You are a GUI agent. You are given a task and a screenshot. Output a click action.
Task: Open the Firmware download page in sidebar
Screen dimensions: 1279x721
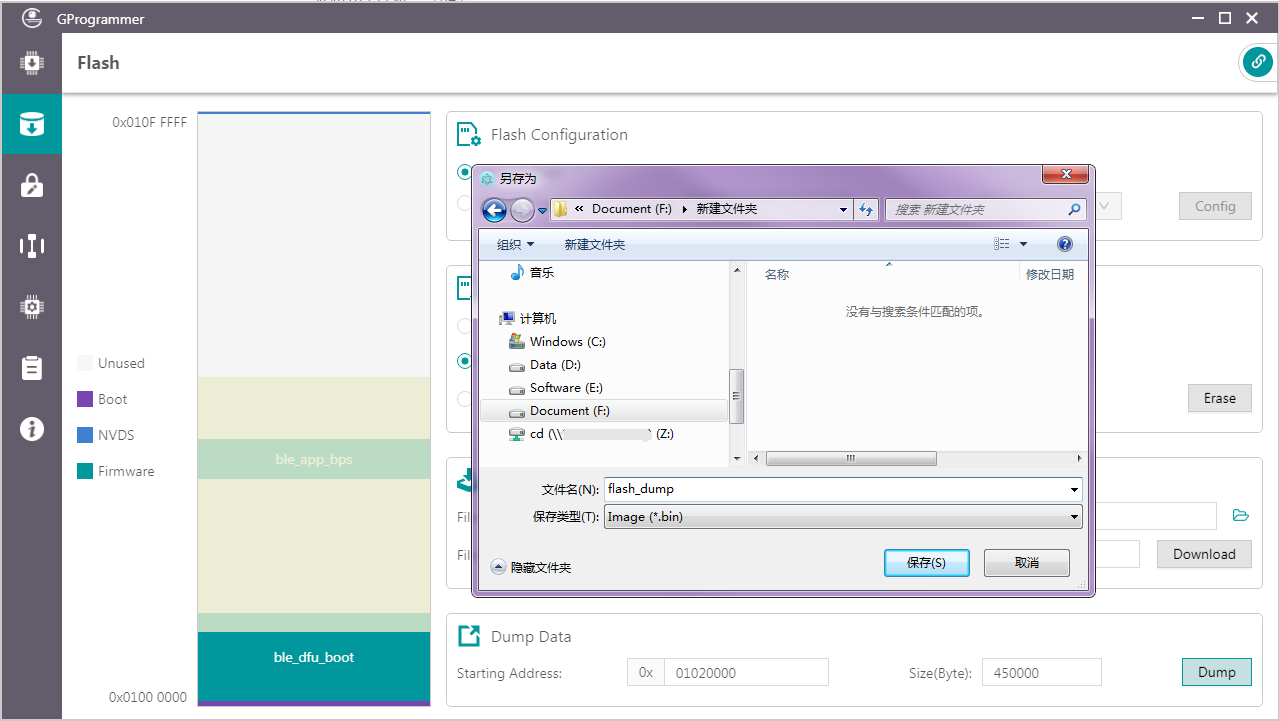[x=31, y=64]
